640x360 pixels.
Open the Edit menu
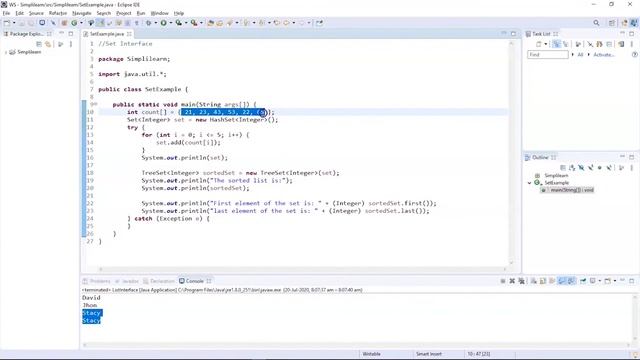pos(20,13)
